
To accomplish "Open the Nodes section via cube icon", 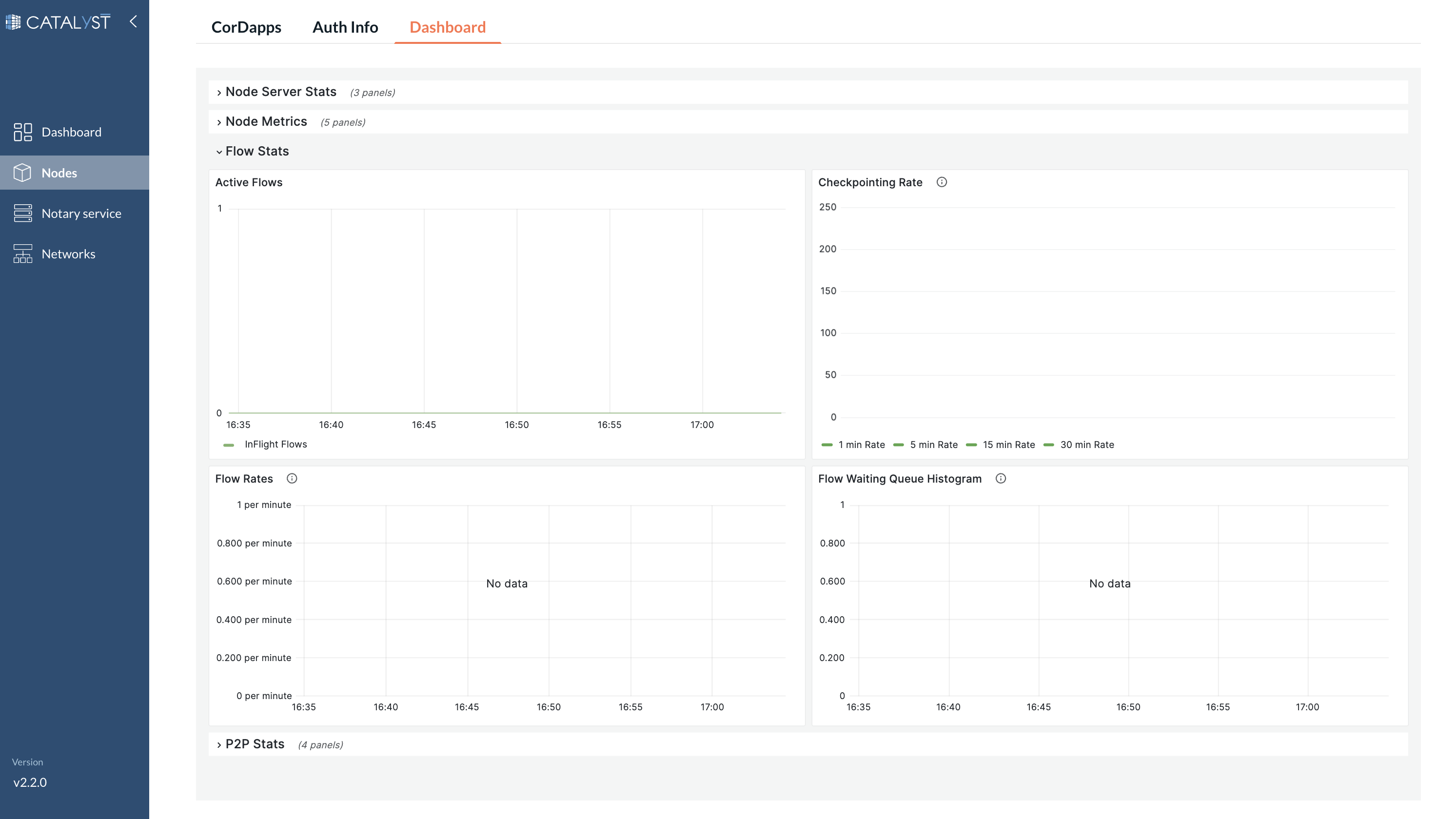I will 23,173.
